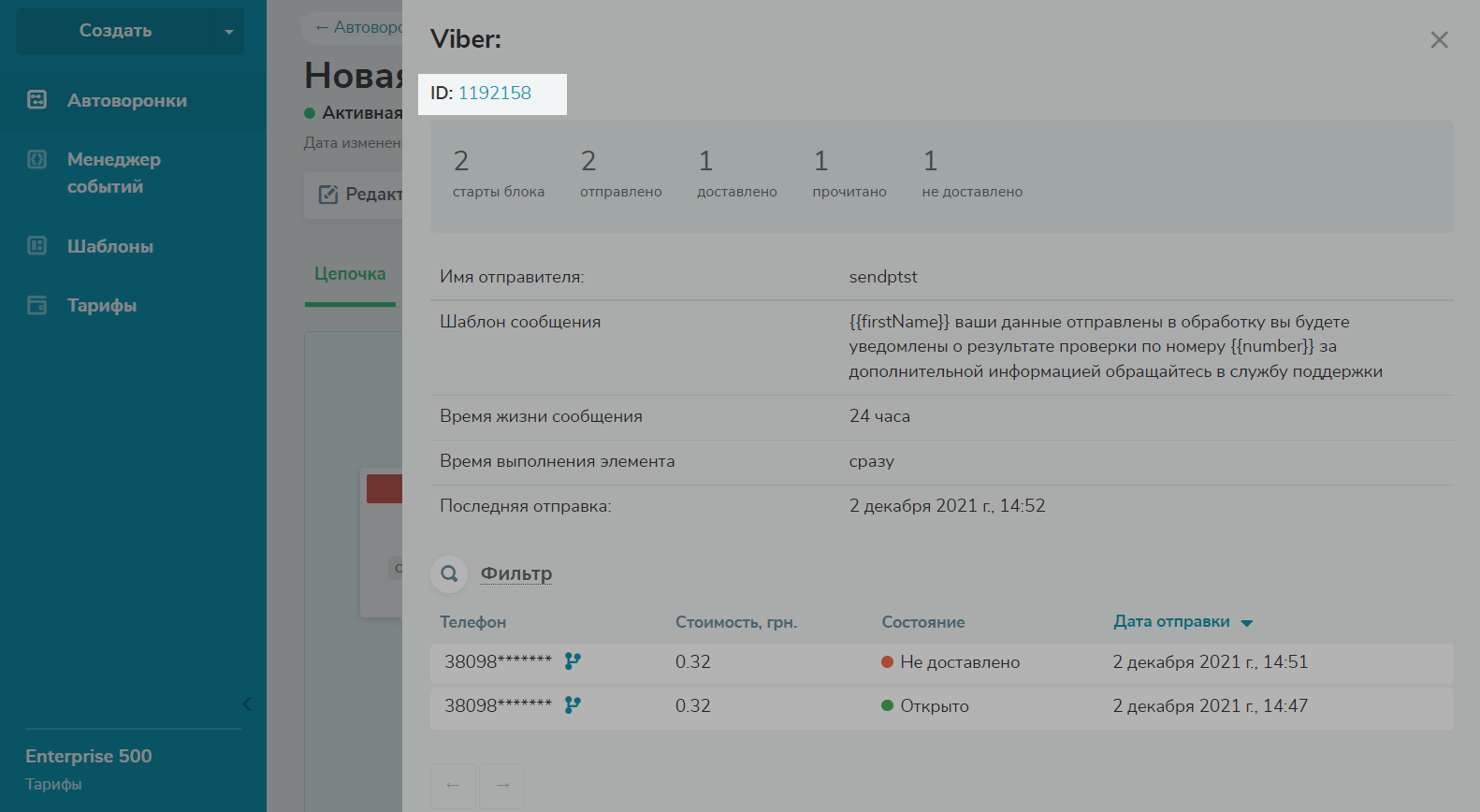
Task: Close the Viber details panel
Action: [1439, 40]
